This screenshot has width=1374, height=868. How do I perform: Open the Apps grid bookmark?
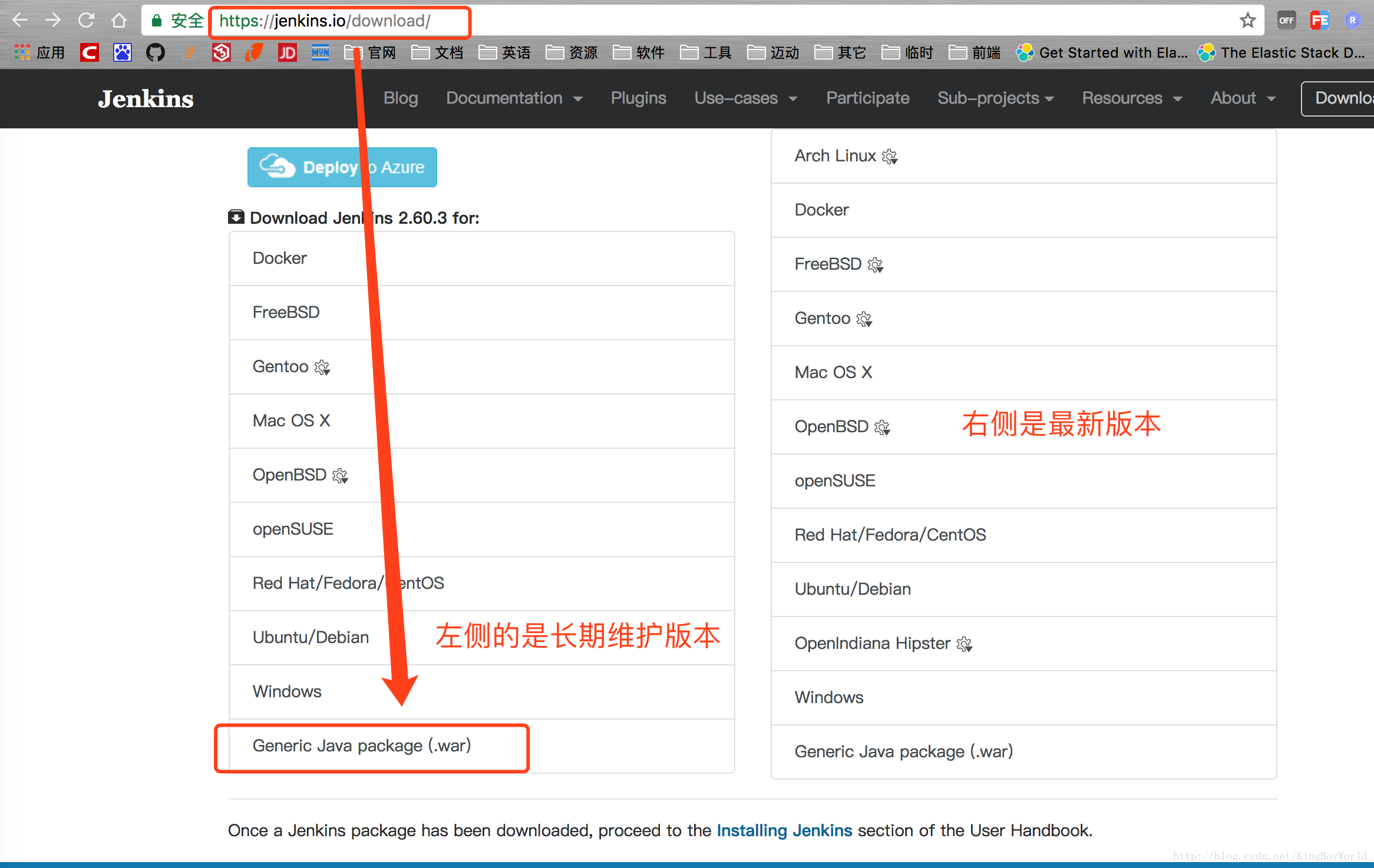click(39, 53)
